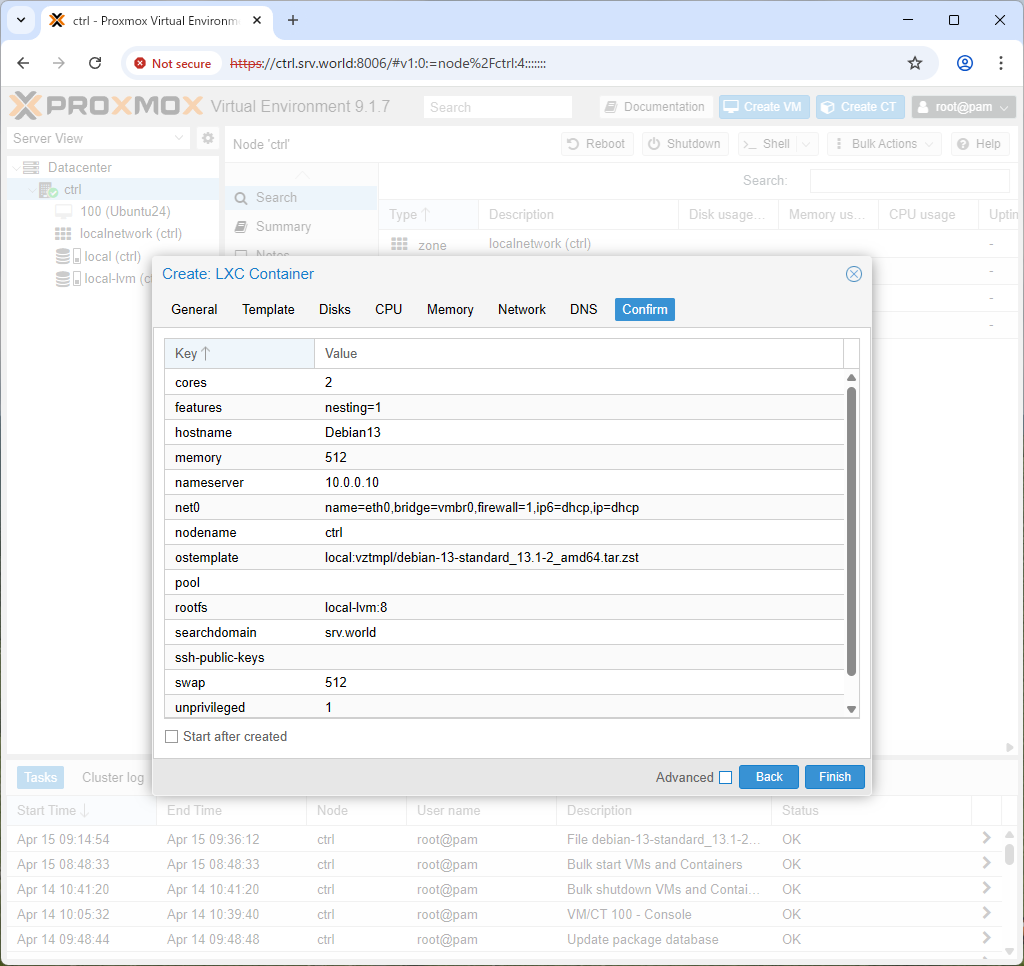Click the settings gear next to Server View

click(208, 138)
